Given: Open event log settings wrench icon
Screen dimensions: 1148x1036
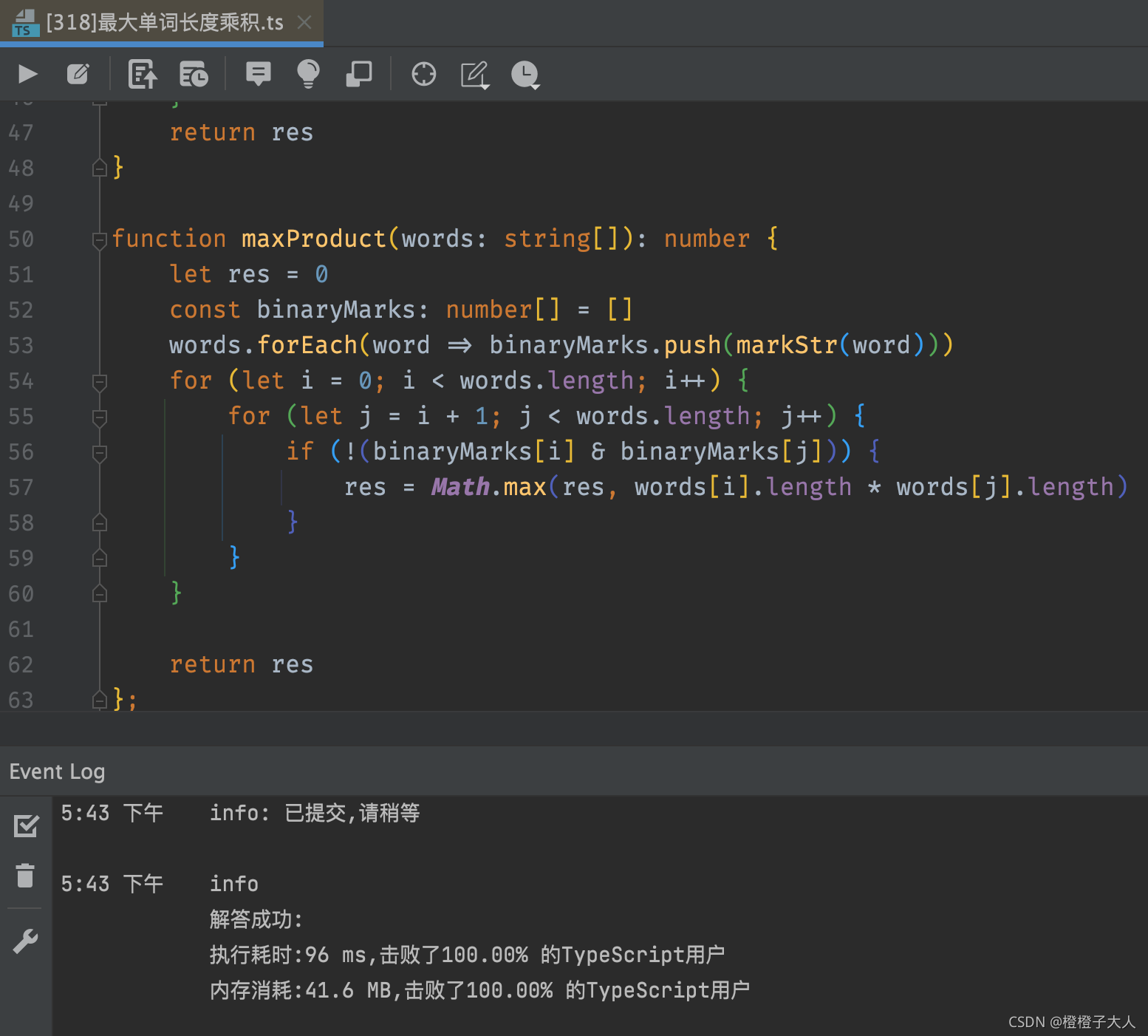Looking at the screenshot, I should (25, 941).
